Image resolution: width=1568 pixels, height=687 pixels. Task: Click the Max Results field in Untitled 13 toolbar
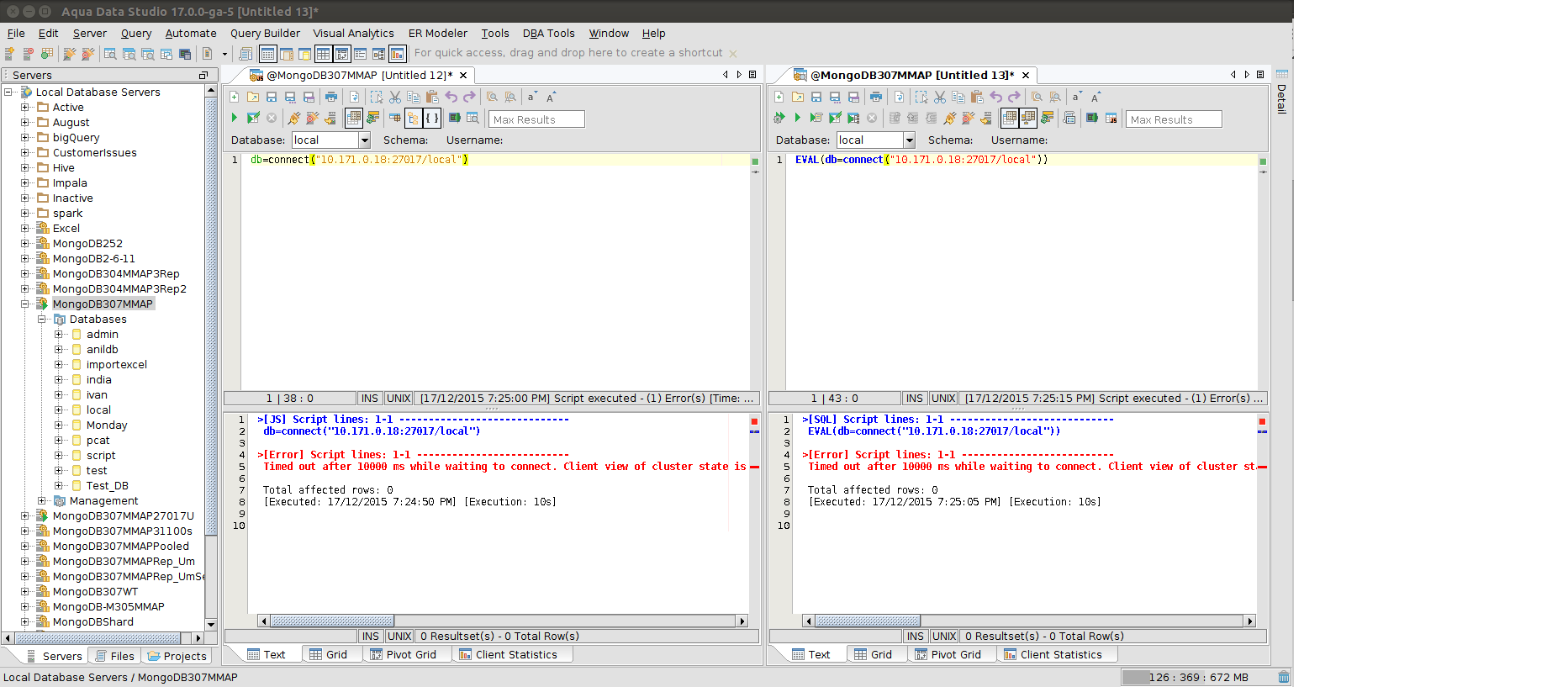point(1174,119)
